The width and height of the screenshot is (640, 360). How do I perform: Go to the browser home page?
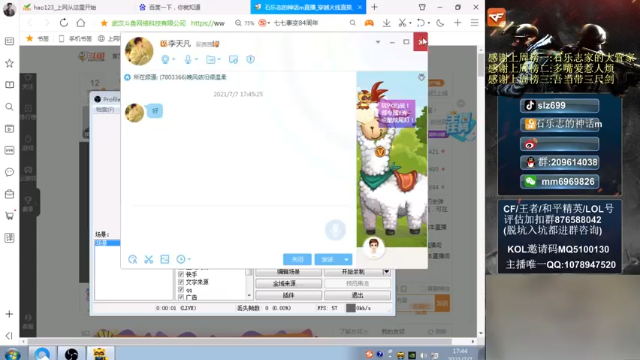81,23
